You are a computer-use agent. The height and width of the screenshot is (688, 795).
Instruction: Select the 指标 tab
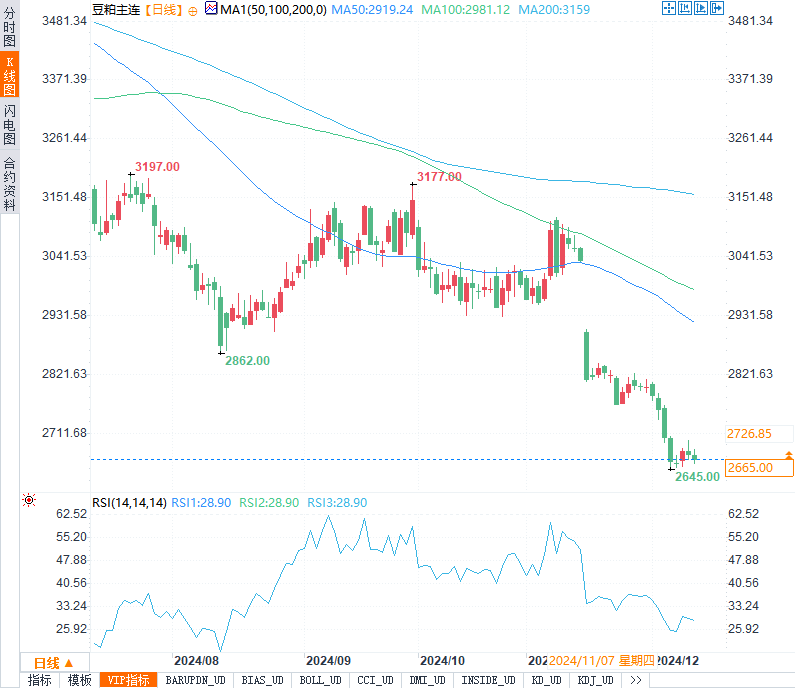pos(40,680)
